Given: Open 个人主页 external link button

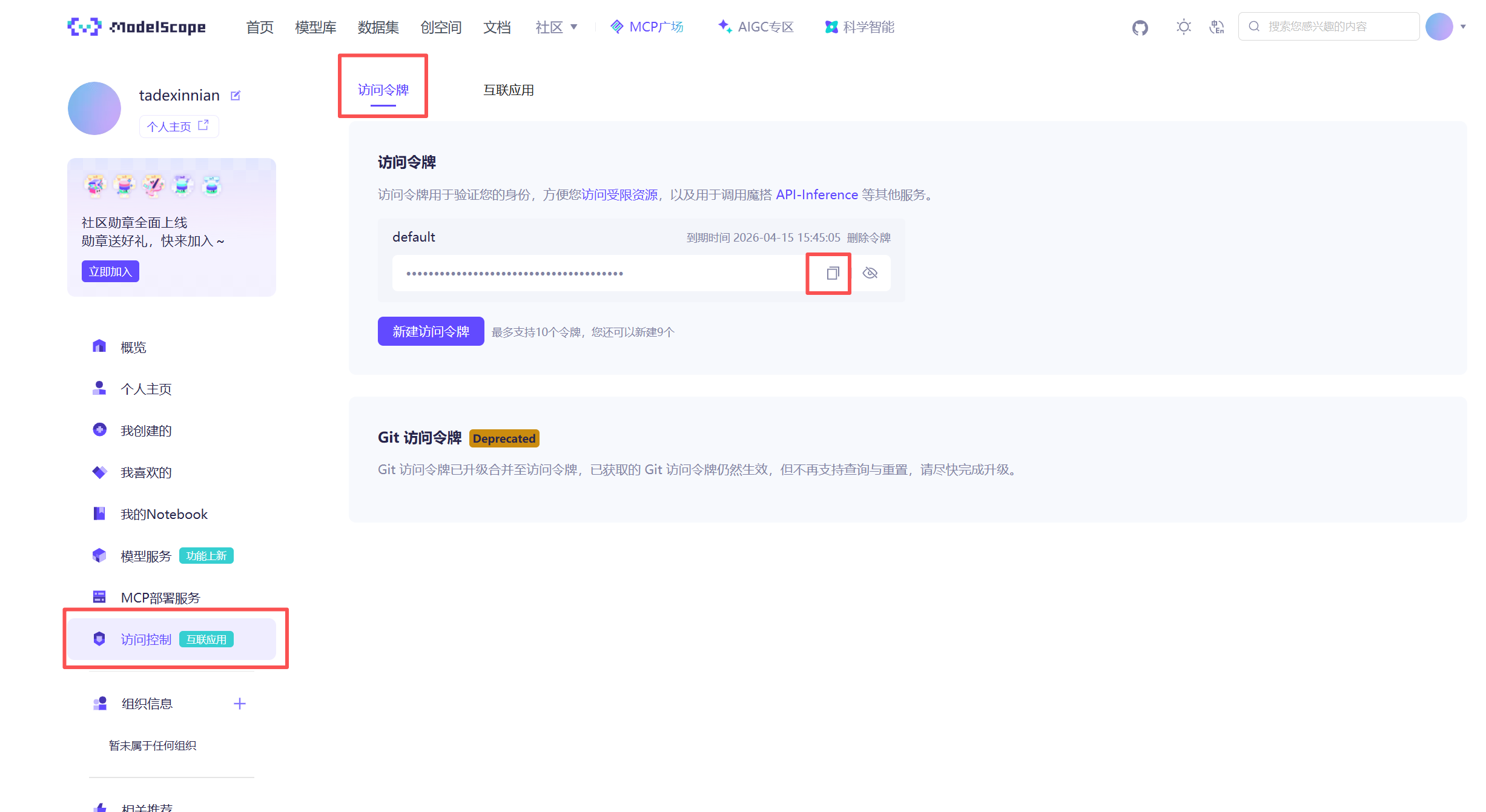Looking at the screenshot, I should pos(178,127).
